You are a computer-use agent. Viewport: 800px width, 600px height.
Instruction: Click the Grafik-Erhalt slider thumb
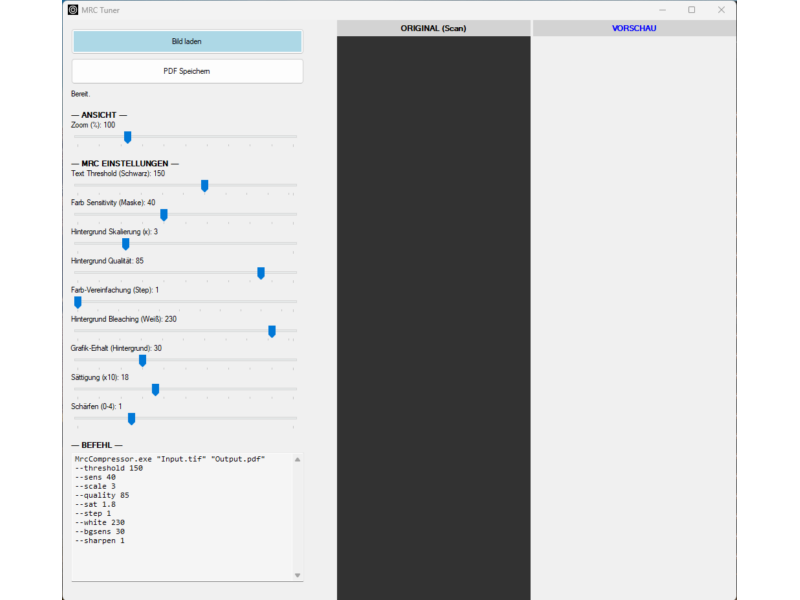coord(142,360)
